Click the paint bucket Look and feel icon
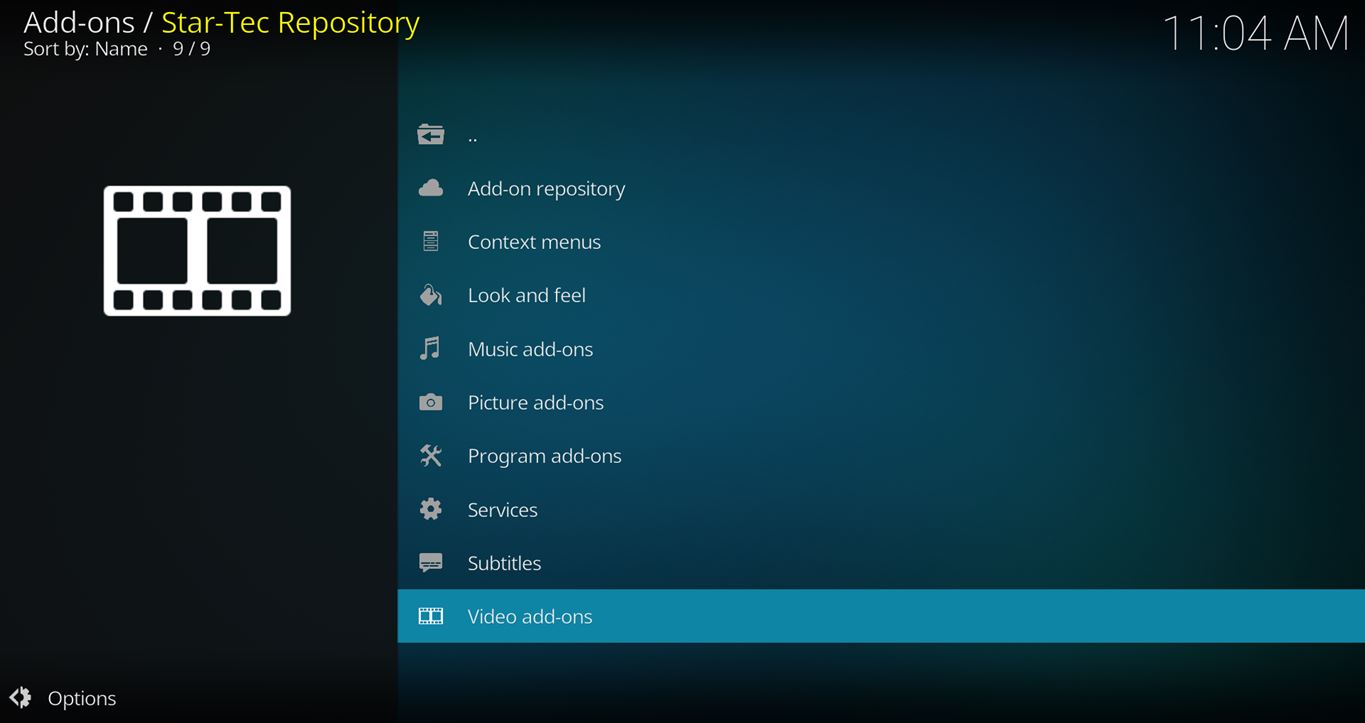The width and height of the screenshot is (1365, 723). pyautogui.click(x=431, y=295)
